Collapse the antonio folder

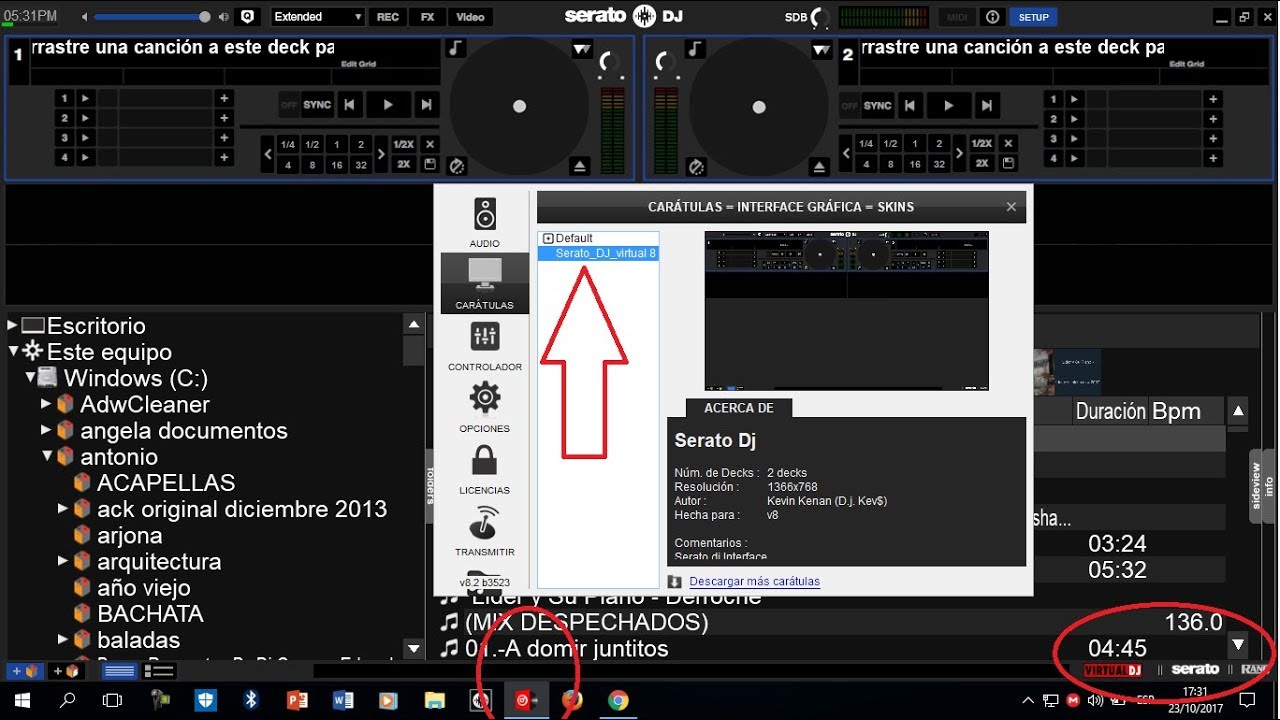[46, 456]
